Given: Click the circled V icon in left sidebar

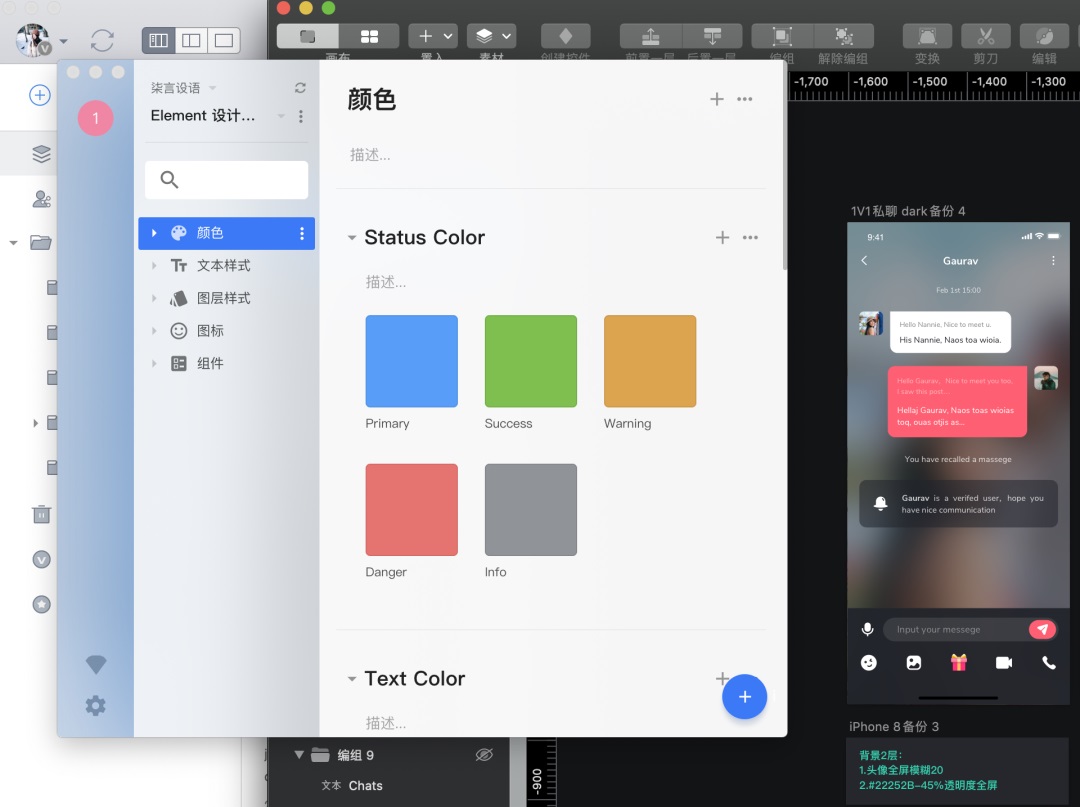Looking at the screenshot, I should (41, 559).
